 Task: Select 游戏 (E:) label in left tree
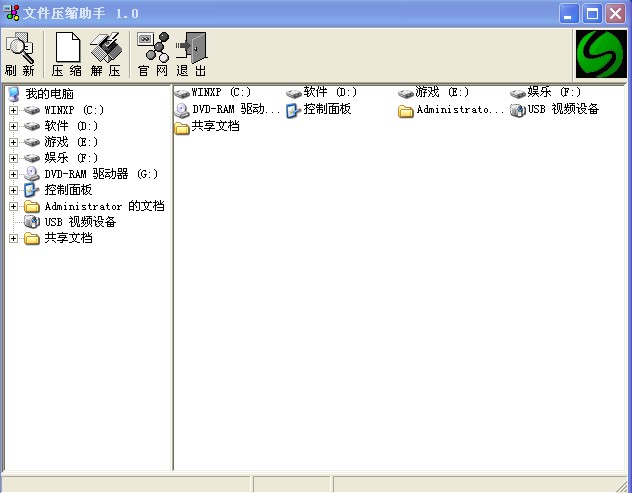click(x=71, y=142)
